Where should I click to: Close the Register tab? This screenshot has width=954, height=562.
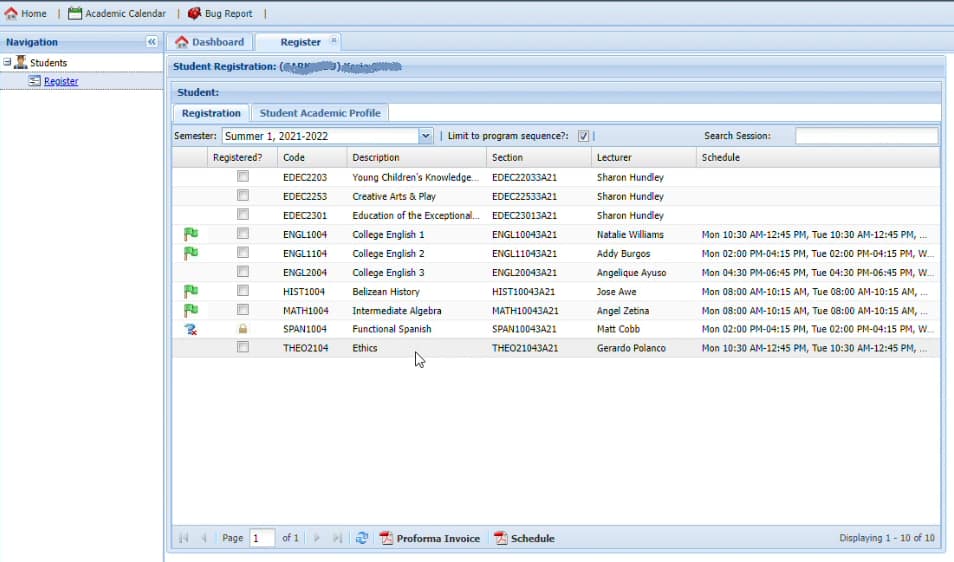pyautogui.click(x=334, y=41)
